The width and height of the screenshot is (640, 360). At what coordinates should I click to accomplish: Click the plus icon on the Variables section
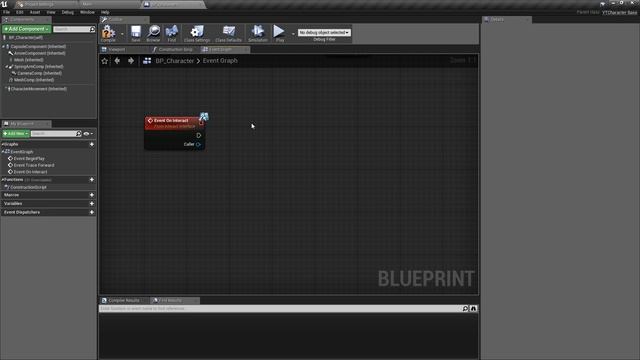tap(92, 203)
